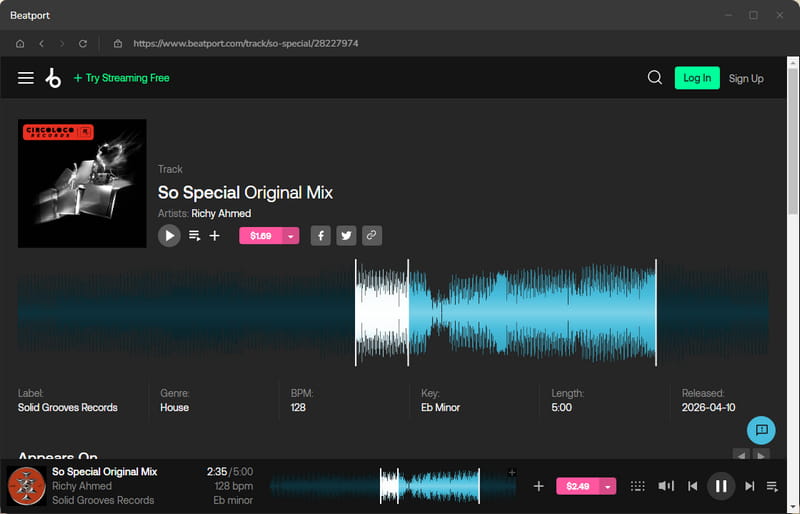Click the Log In button
The width and height of the screenshot is (800, 514).
click(697, 78)
